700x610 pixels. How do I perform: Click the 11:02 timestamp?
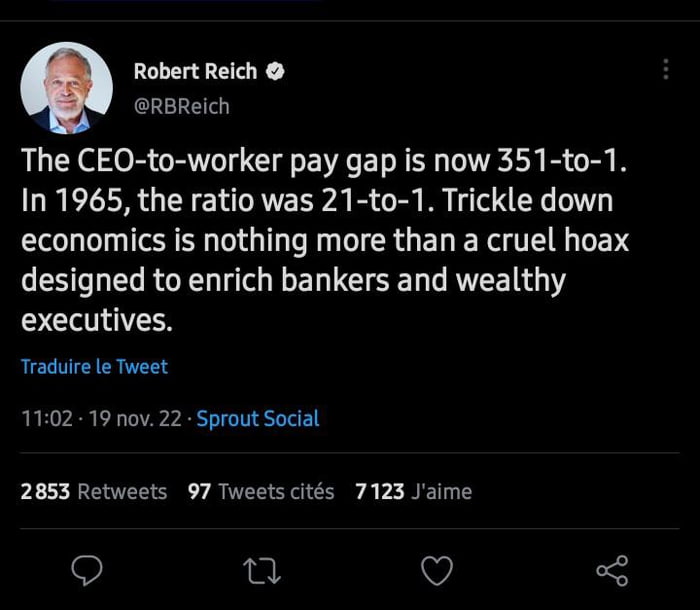pos(46,419)
